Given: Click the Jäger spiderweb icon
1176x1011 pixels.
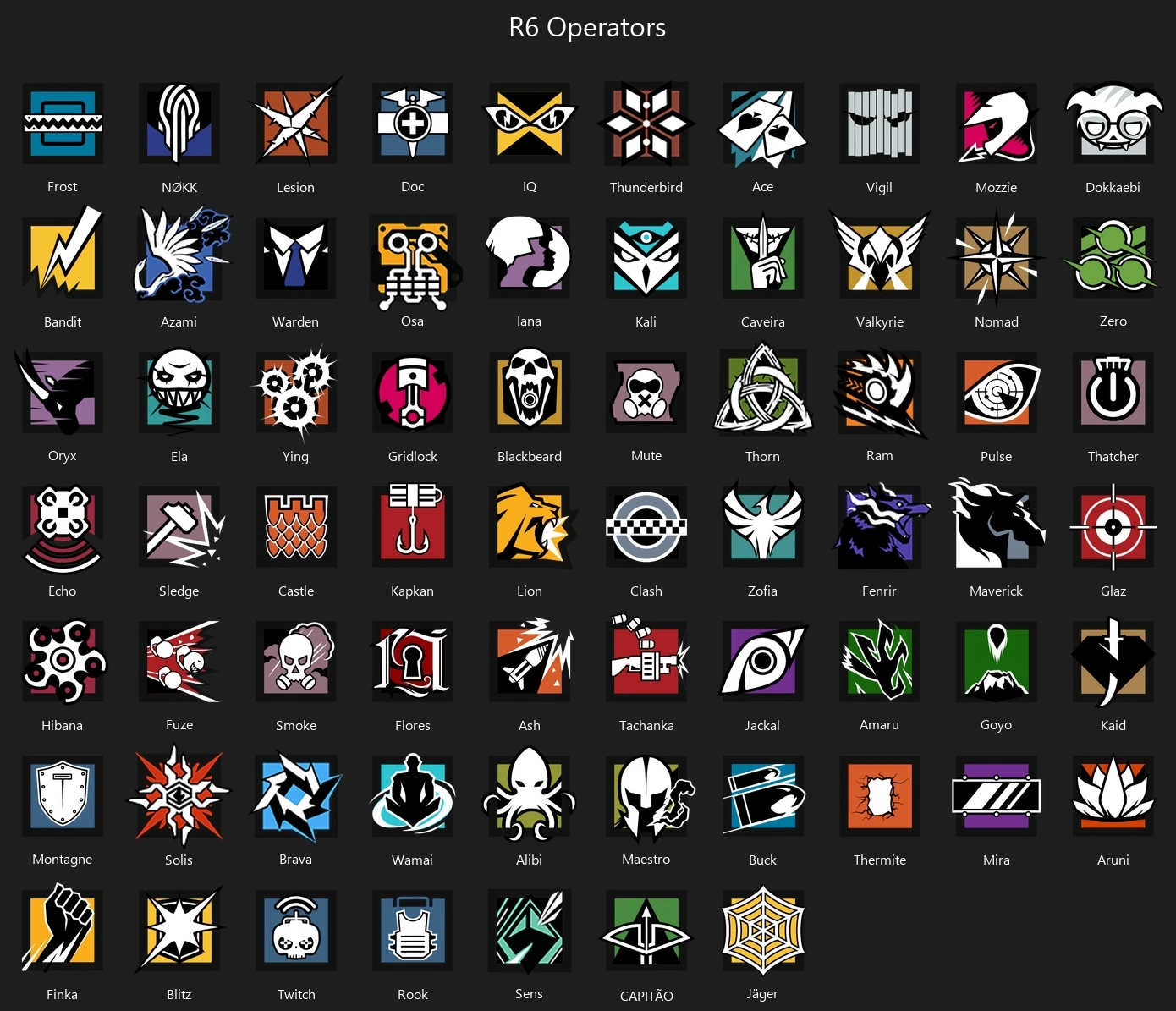Looking at the screenshot, I should click(762, 929).
